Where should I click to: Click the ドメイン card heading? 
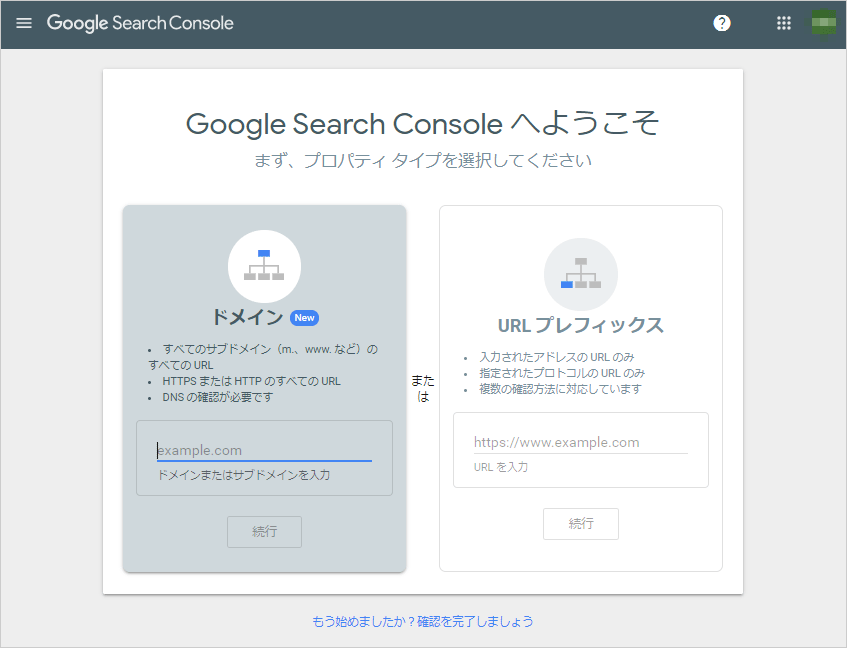coord(250,317)
